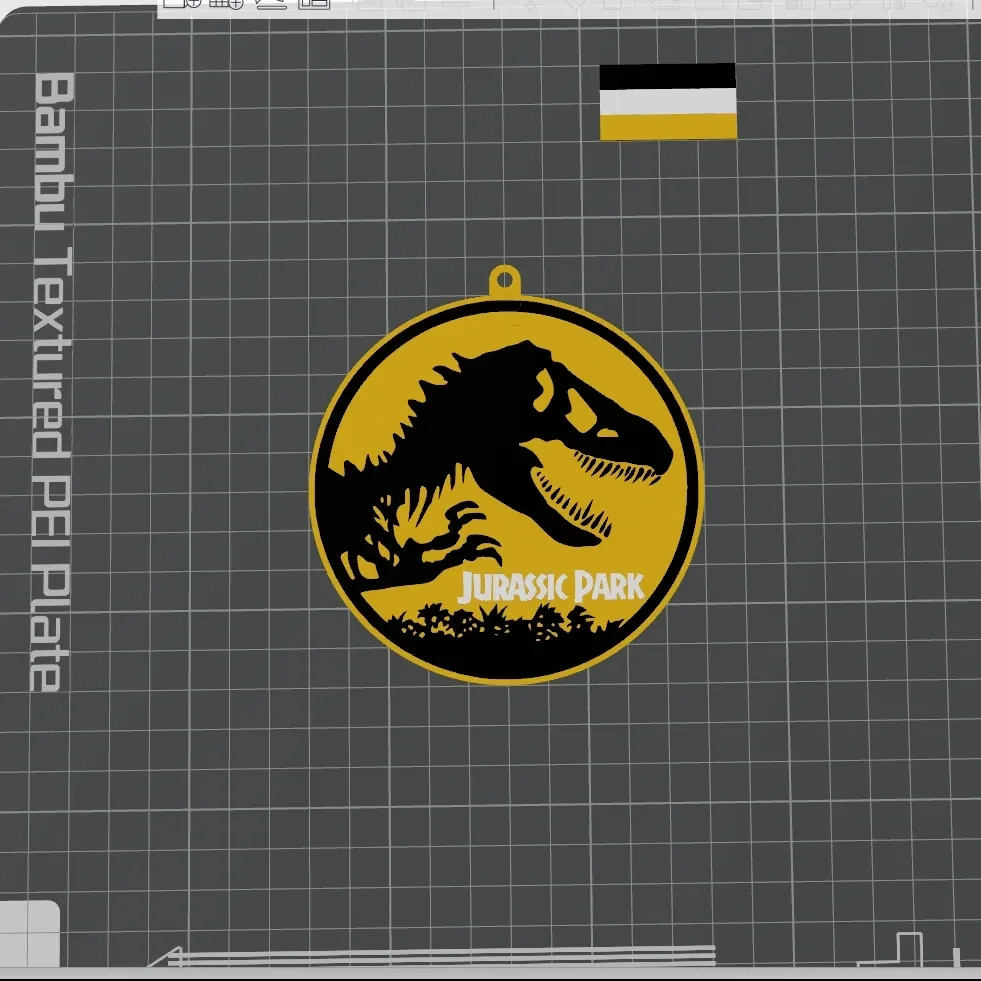The image size is (981, 981).
Task: Select the yellow stripe of the color sample
Action: [667, 126]
